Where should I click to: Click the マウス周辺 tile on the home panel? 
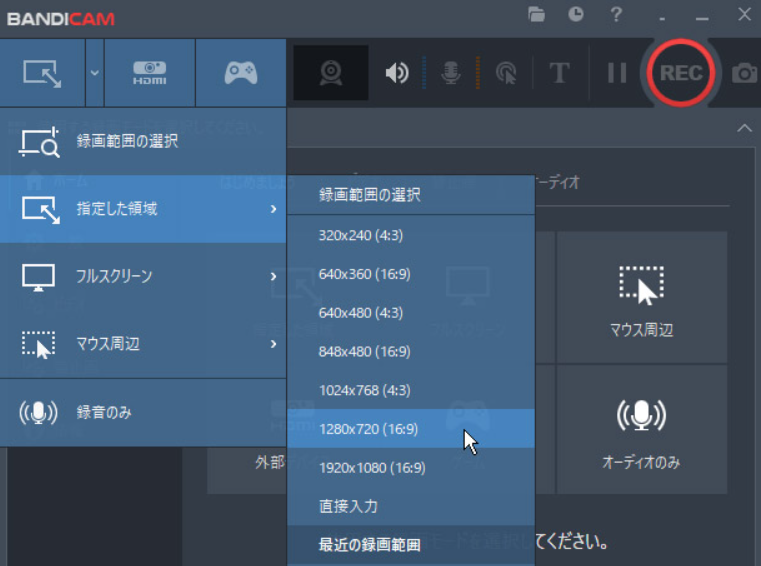642,297
